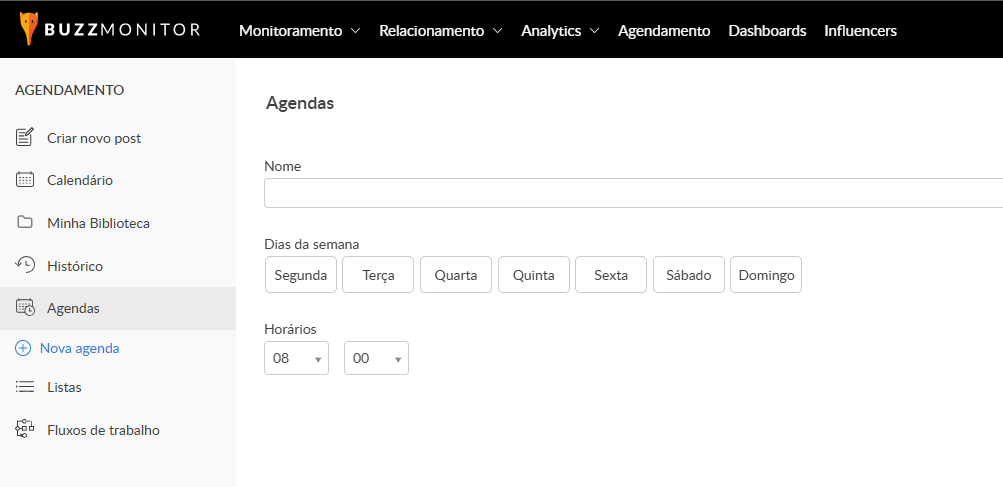The height and width of the screenshot is (487, 1003).
Task: Click the plus icon beside Nova agenda
Action: pyautogui.click(x=23, y=348)
